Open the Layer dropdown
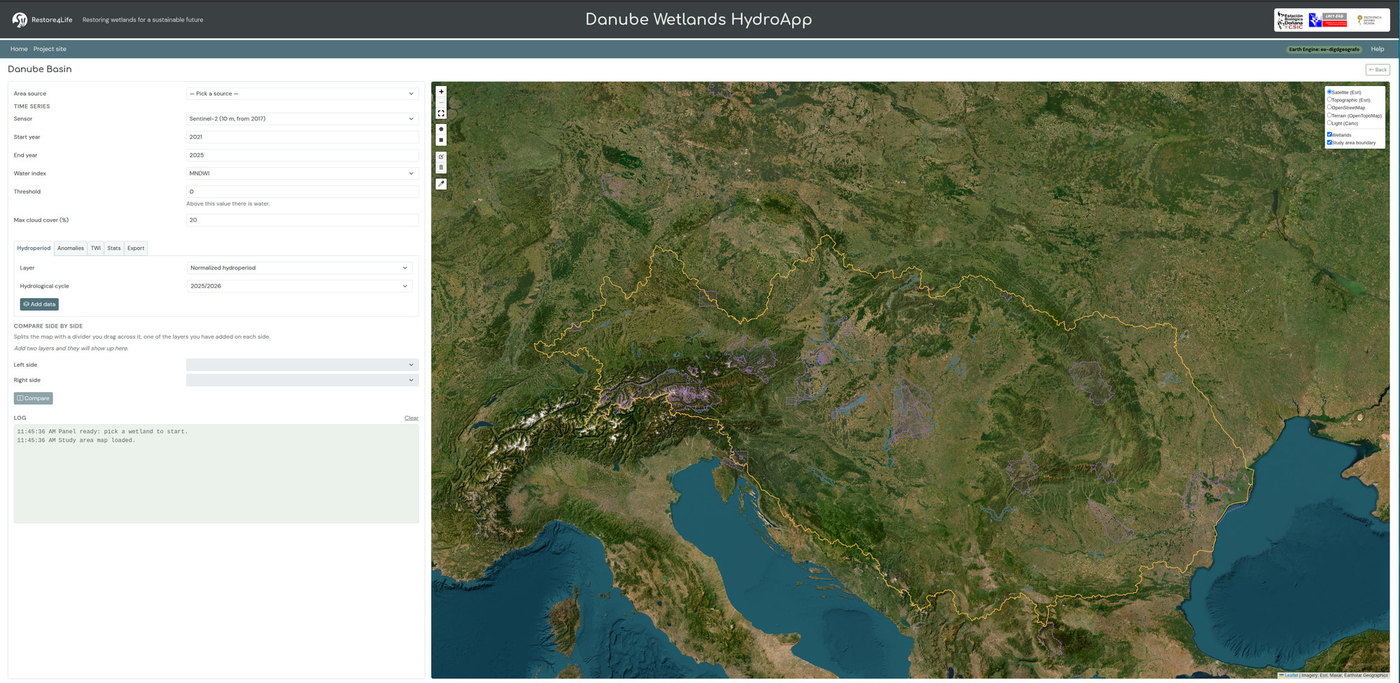Viewport: 1400px width, 683px height. point(300,268)
